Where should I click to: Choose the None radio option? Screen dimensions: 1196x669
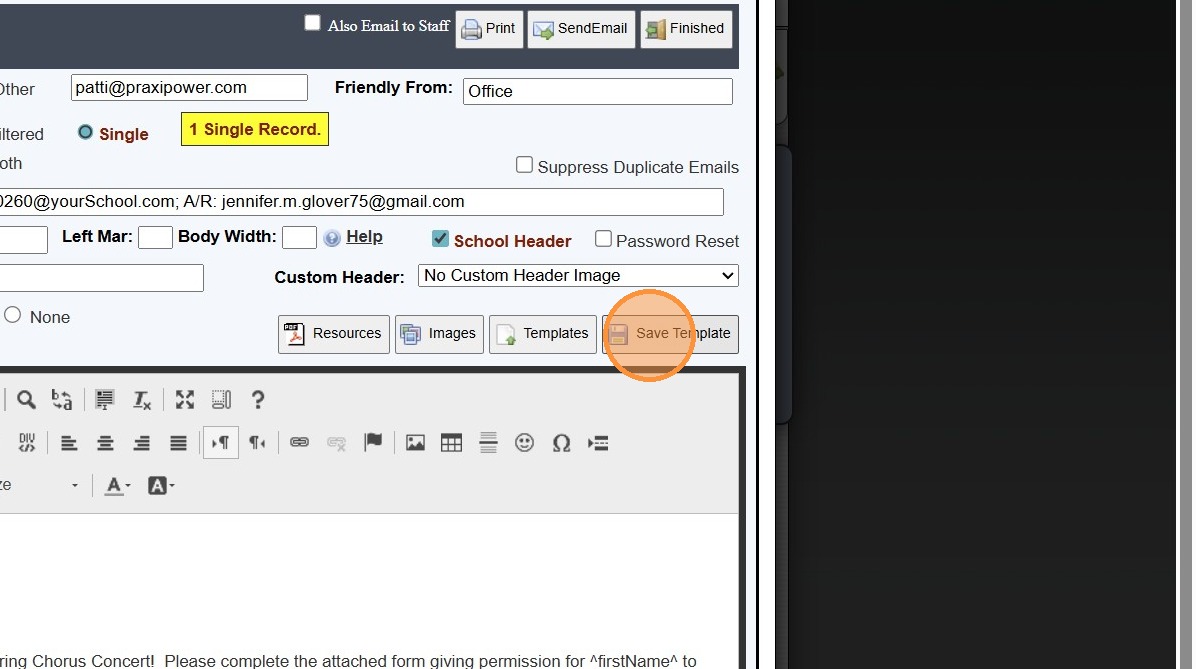tap(12, 315)
